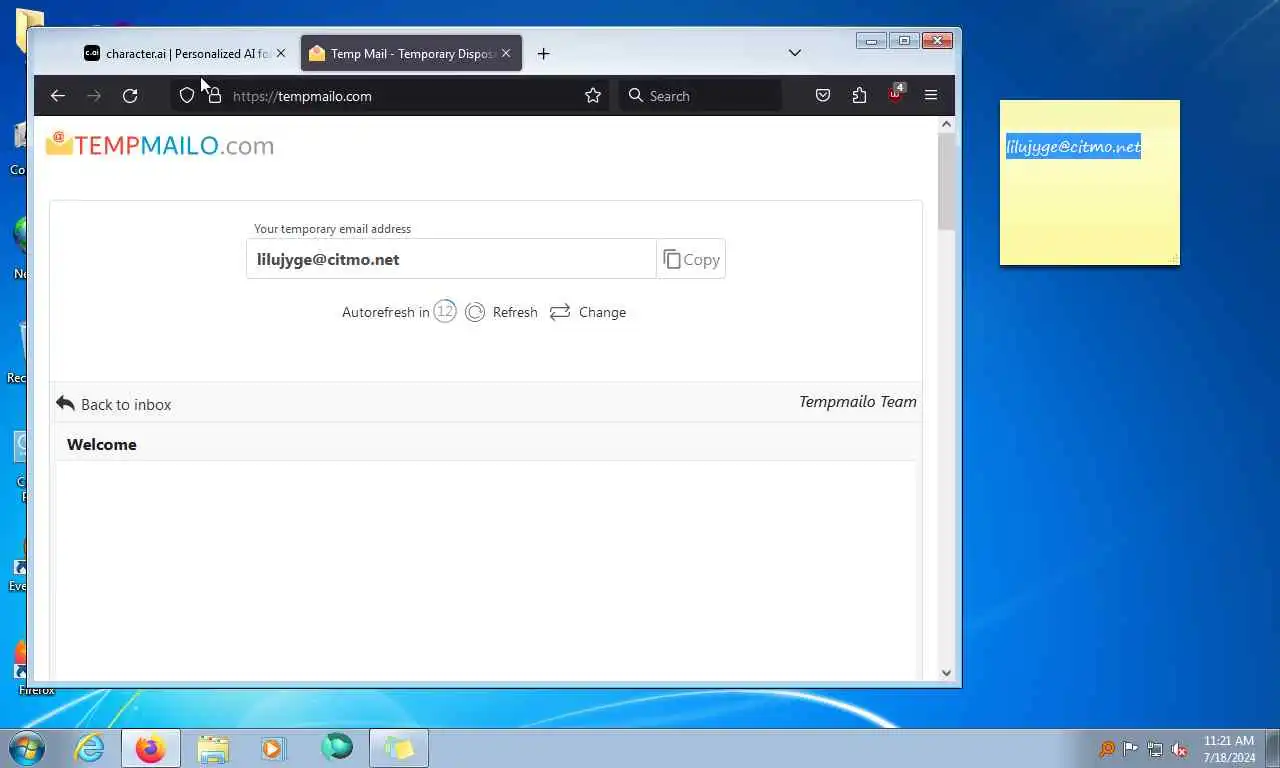This screenshot has width=1280, height=768.
Task: Open Windows Media Player on taskbar
Action: point(273,748)
